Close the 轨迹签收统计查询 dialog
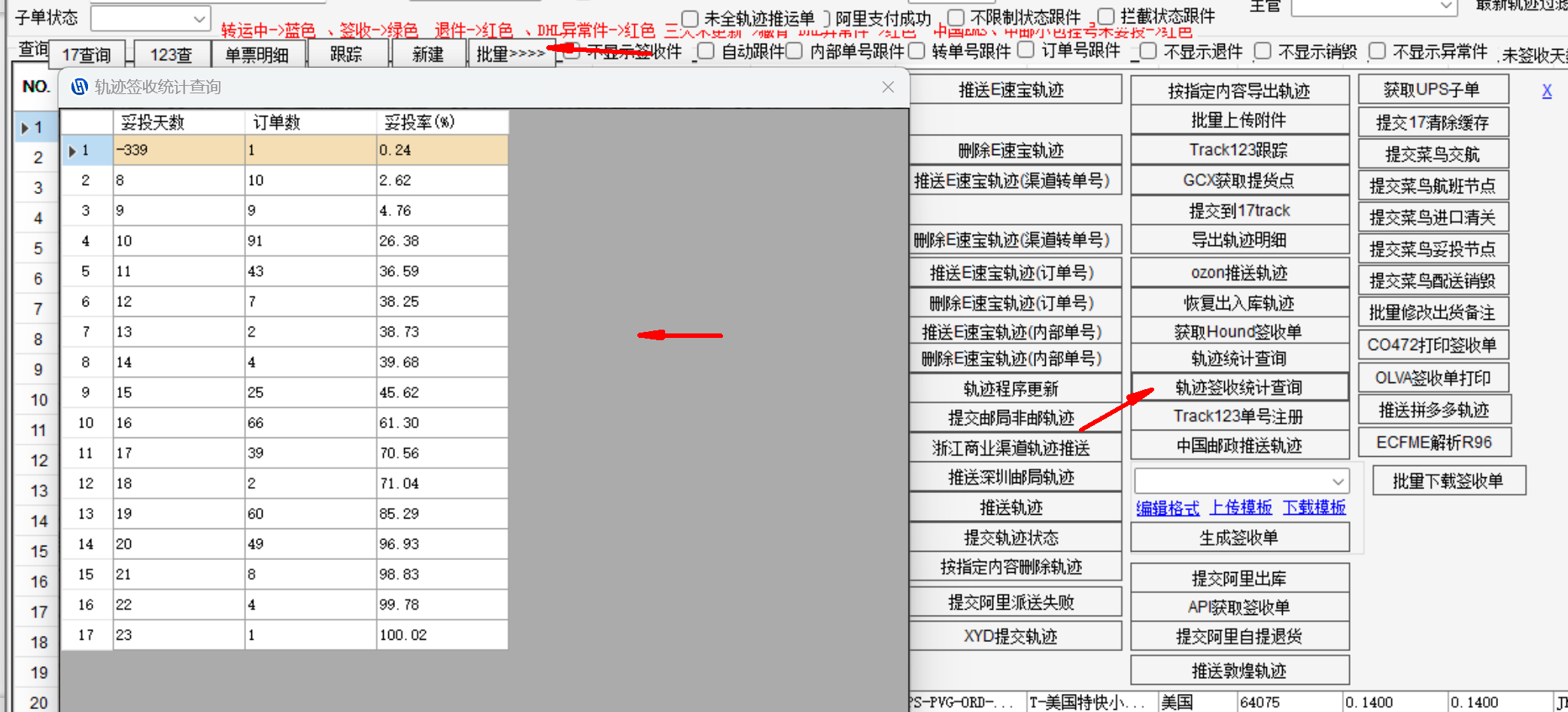This screenshot has width=1568, height=712. (888, 87)
